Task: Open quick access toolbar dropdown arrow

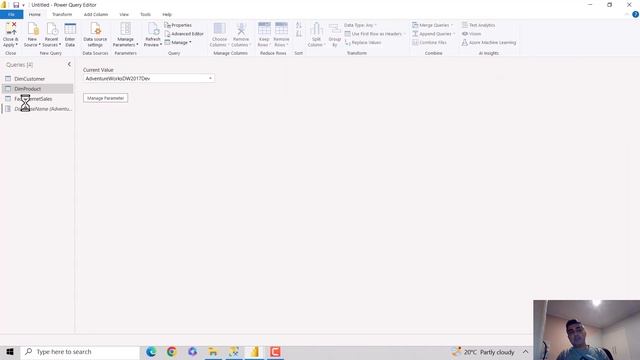Action: [23, 5]
